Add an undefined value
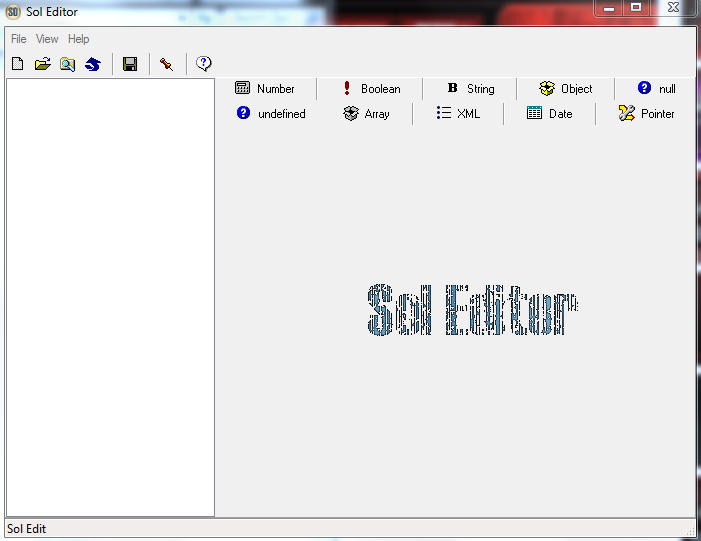Viewport: 701px width, 541px height. pos(271,114)
